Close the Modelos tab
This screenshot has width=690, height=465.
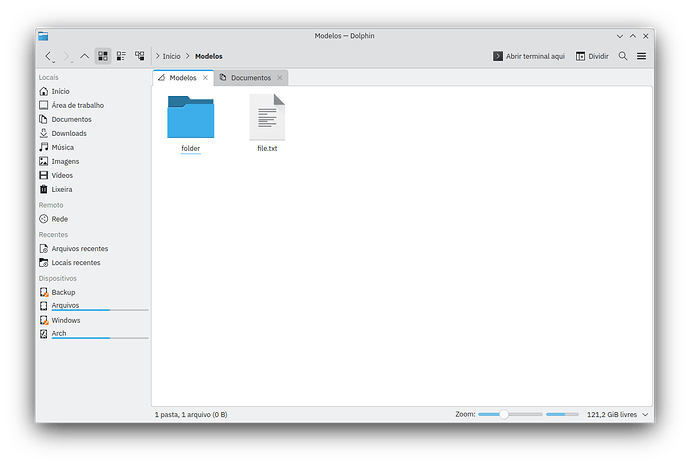[x=205, y=78]
